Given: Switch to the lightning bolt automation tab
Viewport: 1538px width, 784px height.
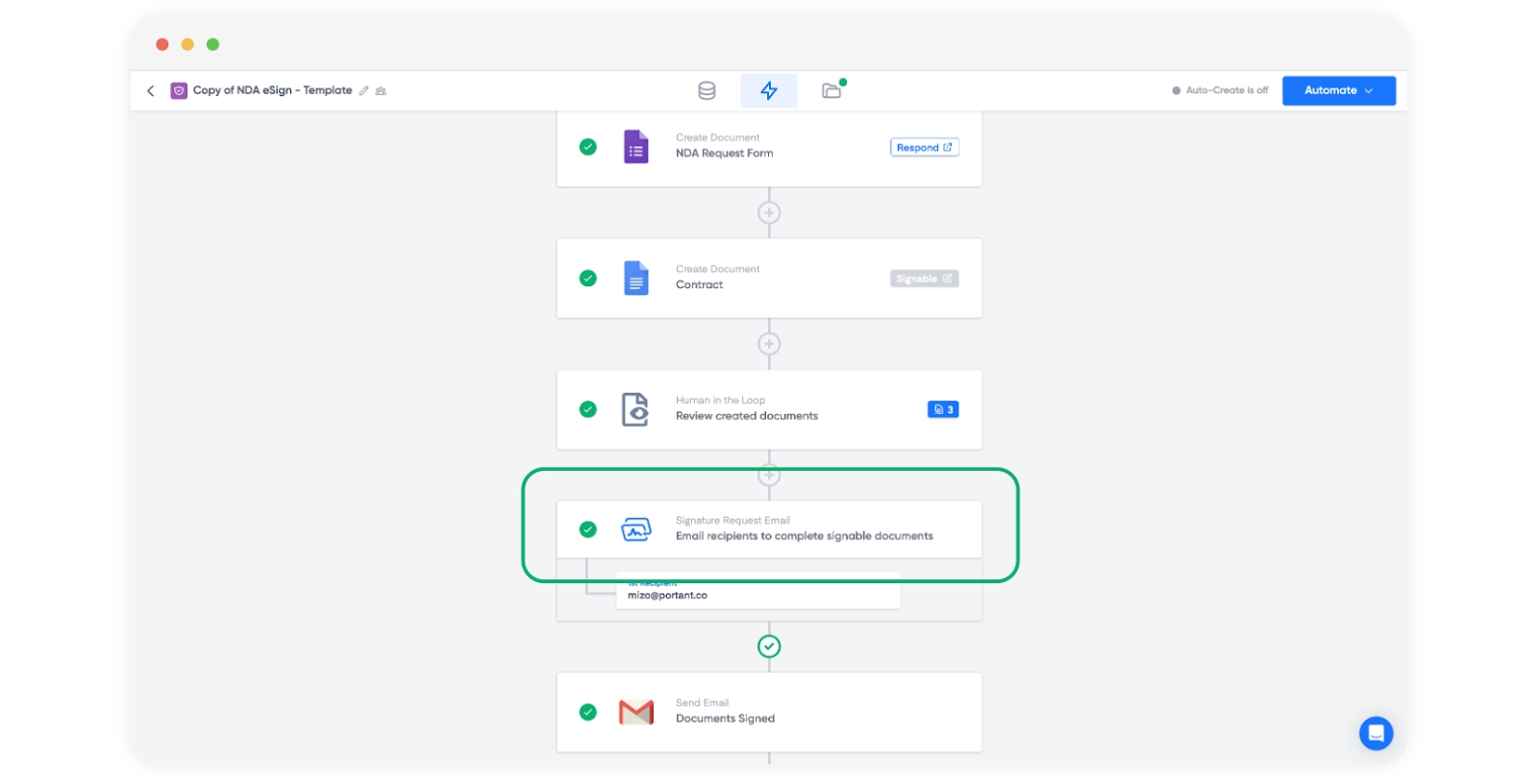Looking at the screenshot, I should [768, 90].
